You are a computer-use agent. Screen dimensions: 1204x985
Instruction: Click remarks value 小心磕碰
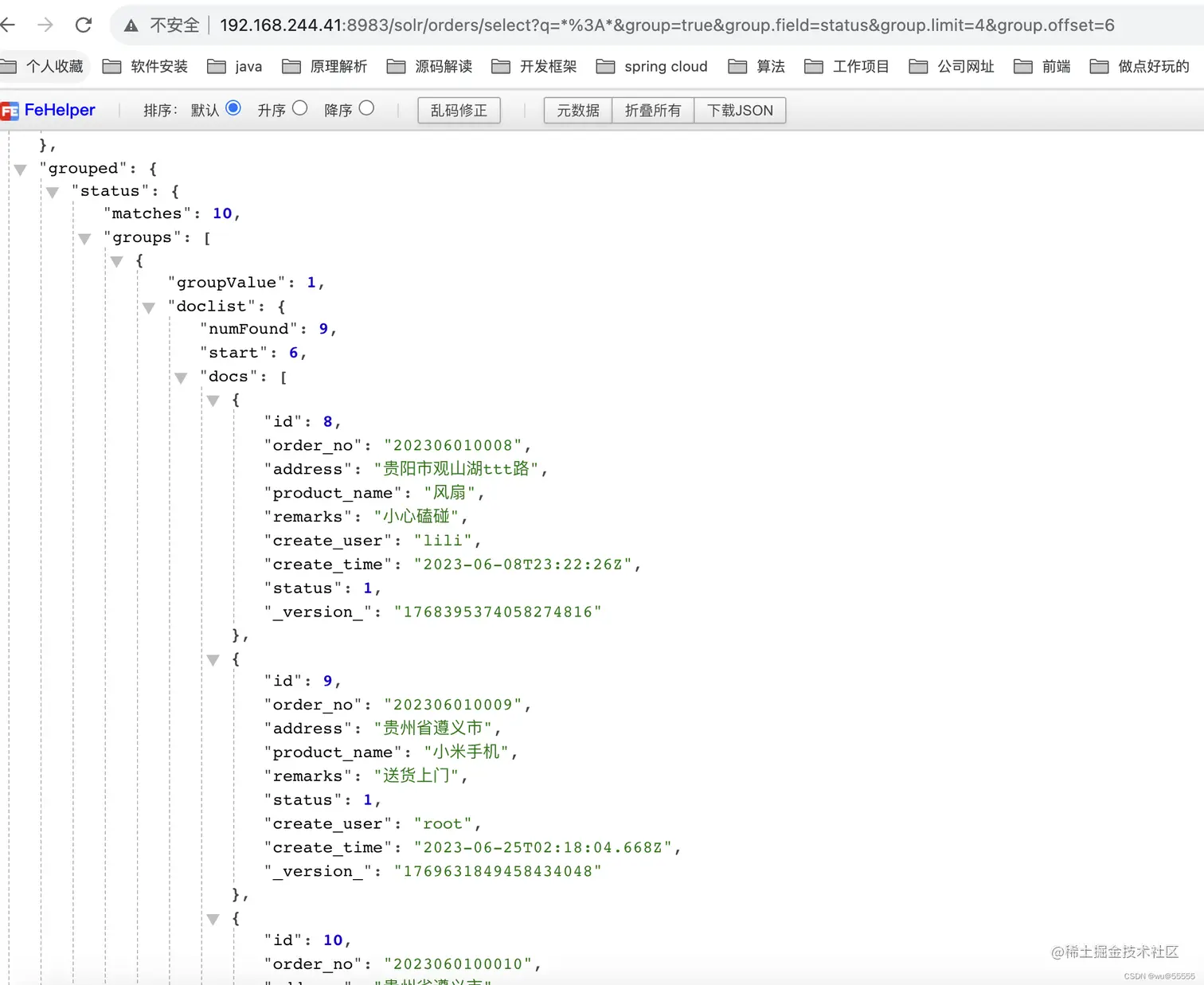click(x=416, y=517)
